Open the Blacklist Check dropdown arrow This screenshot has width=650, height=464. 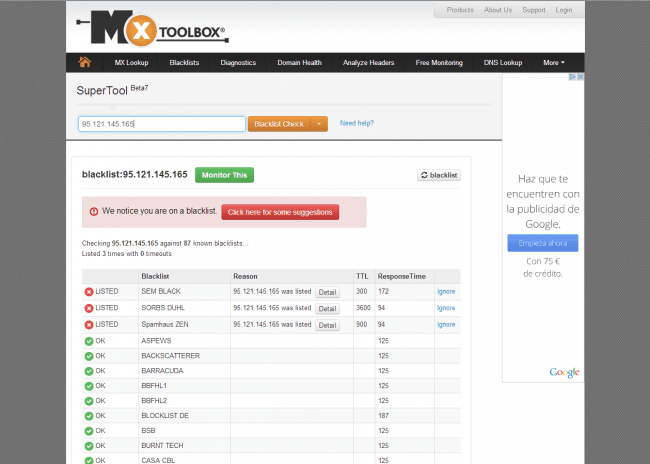(319, 124)
